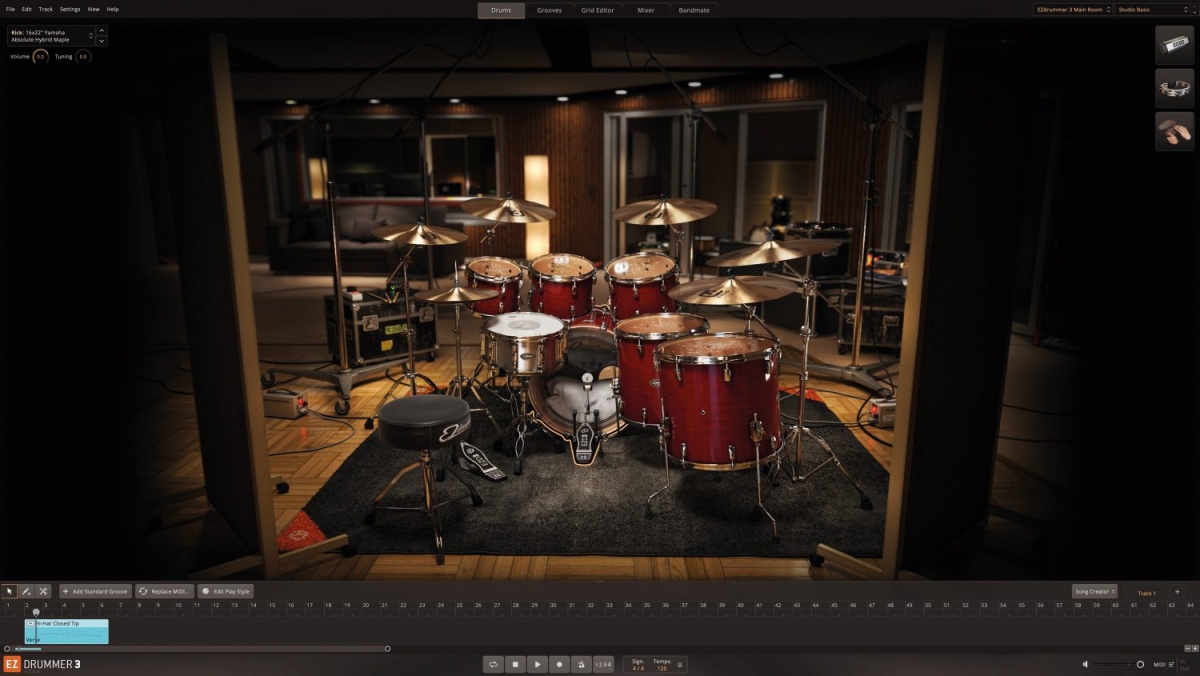The width and height of the screenshot is (1200, 676).
Task: Open the Song Creator dropdown
Action: tap(1094, 591)
